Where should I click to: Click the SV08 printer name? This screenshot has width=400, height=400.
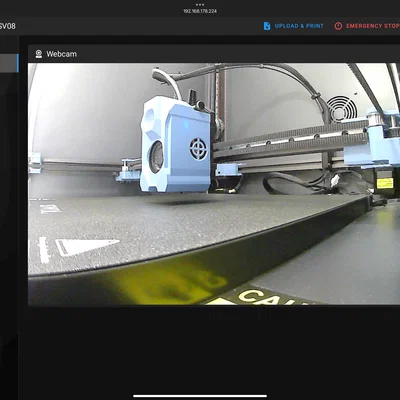click(x=7, y=26)
